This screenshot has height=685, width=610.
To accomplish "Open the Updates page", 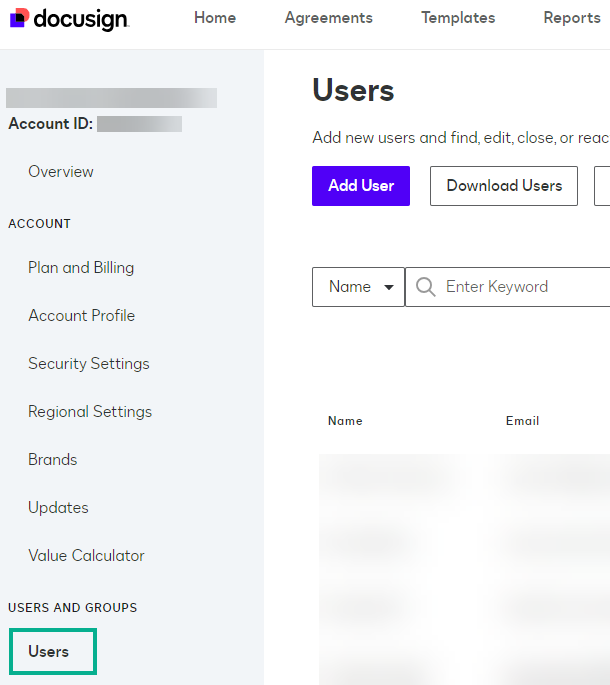I will point(58,508).
